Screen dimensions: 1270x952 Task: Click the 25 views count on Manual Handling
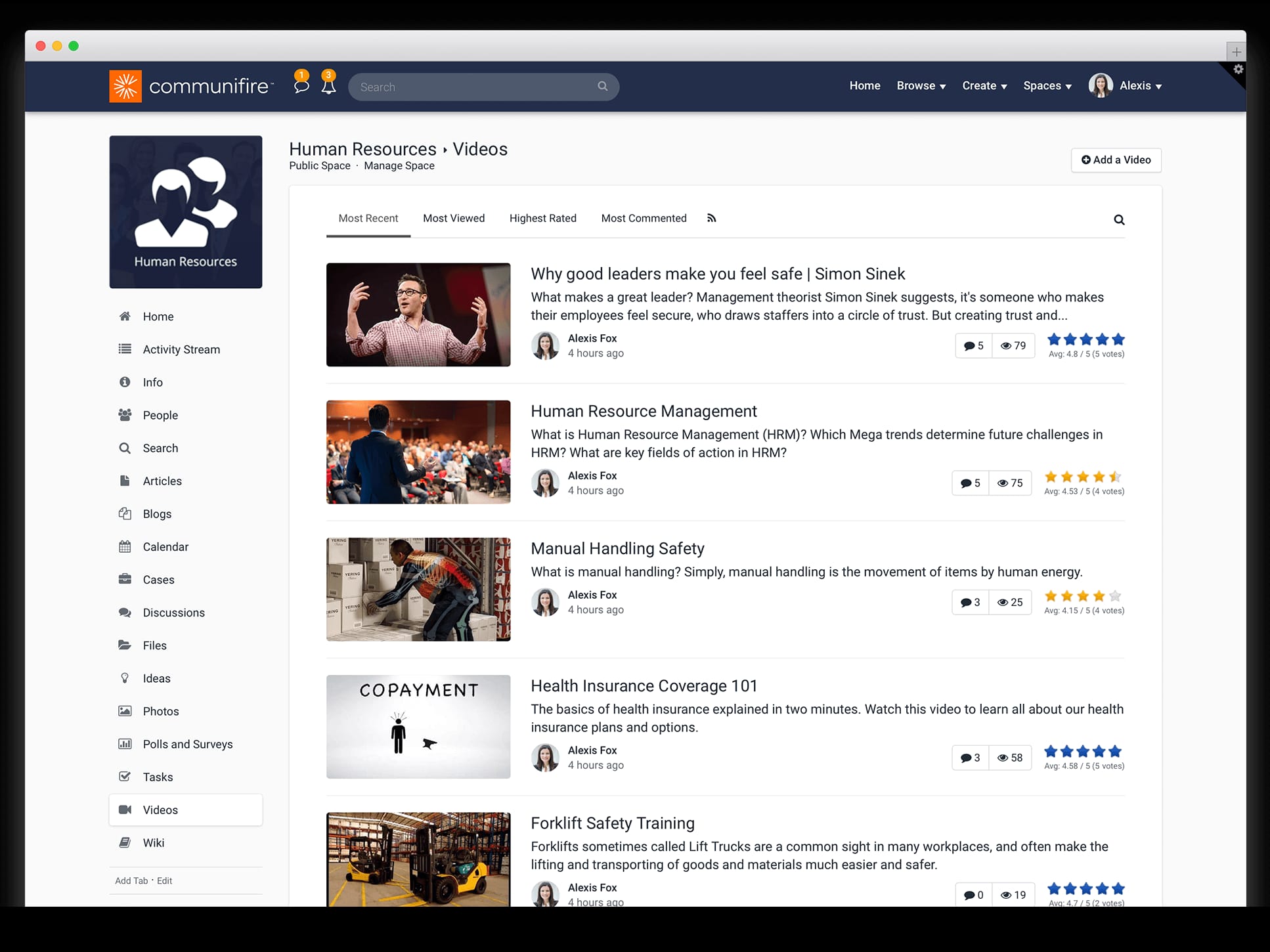(x=1010, y=602)
